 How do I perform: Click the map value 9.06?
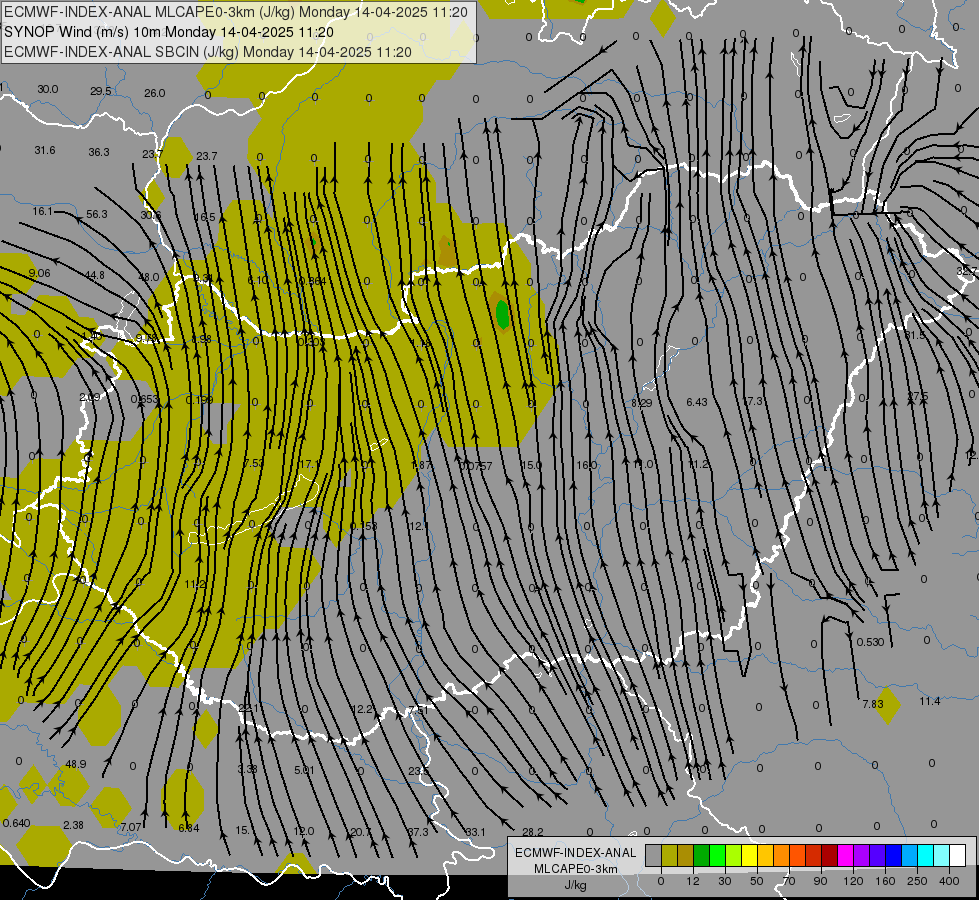[x=39, y=273]
